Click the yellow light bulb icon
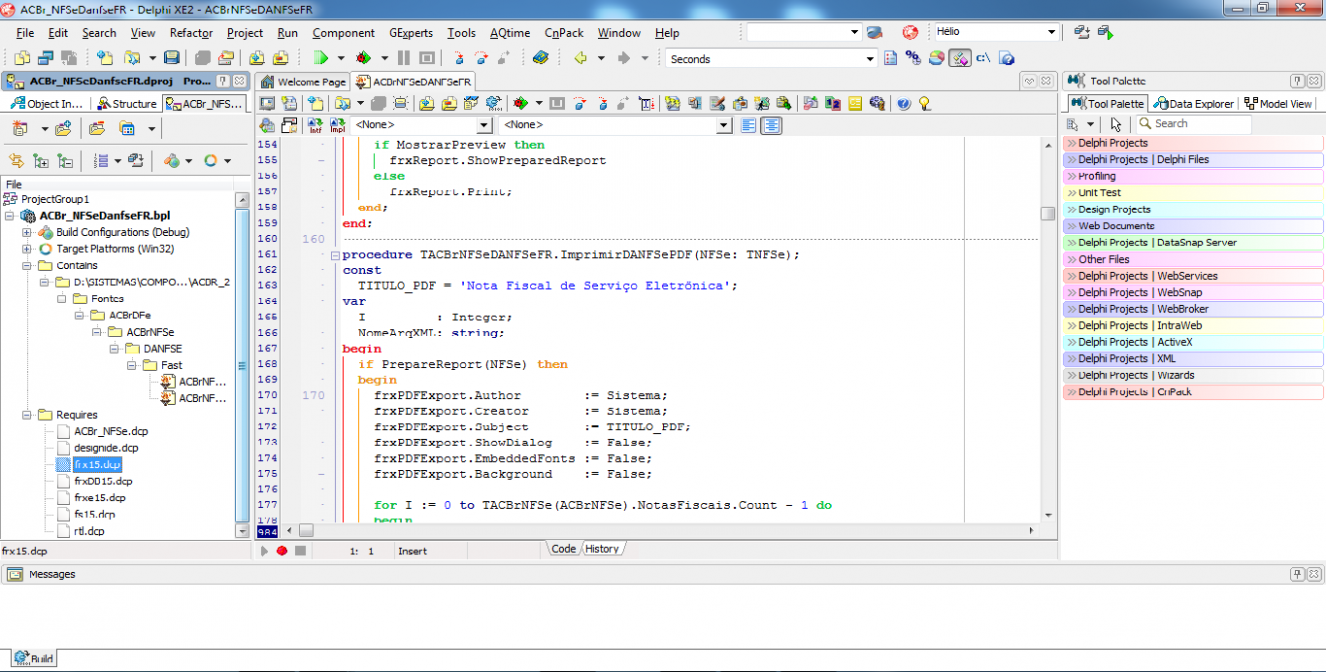The height and width of the screenshot is (672, 1326). click(x=924, y=102)
